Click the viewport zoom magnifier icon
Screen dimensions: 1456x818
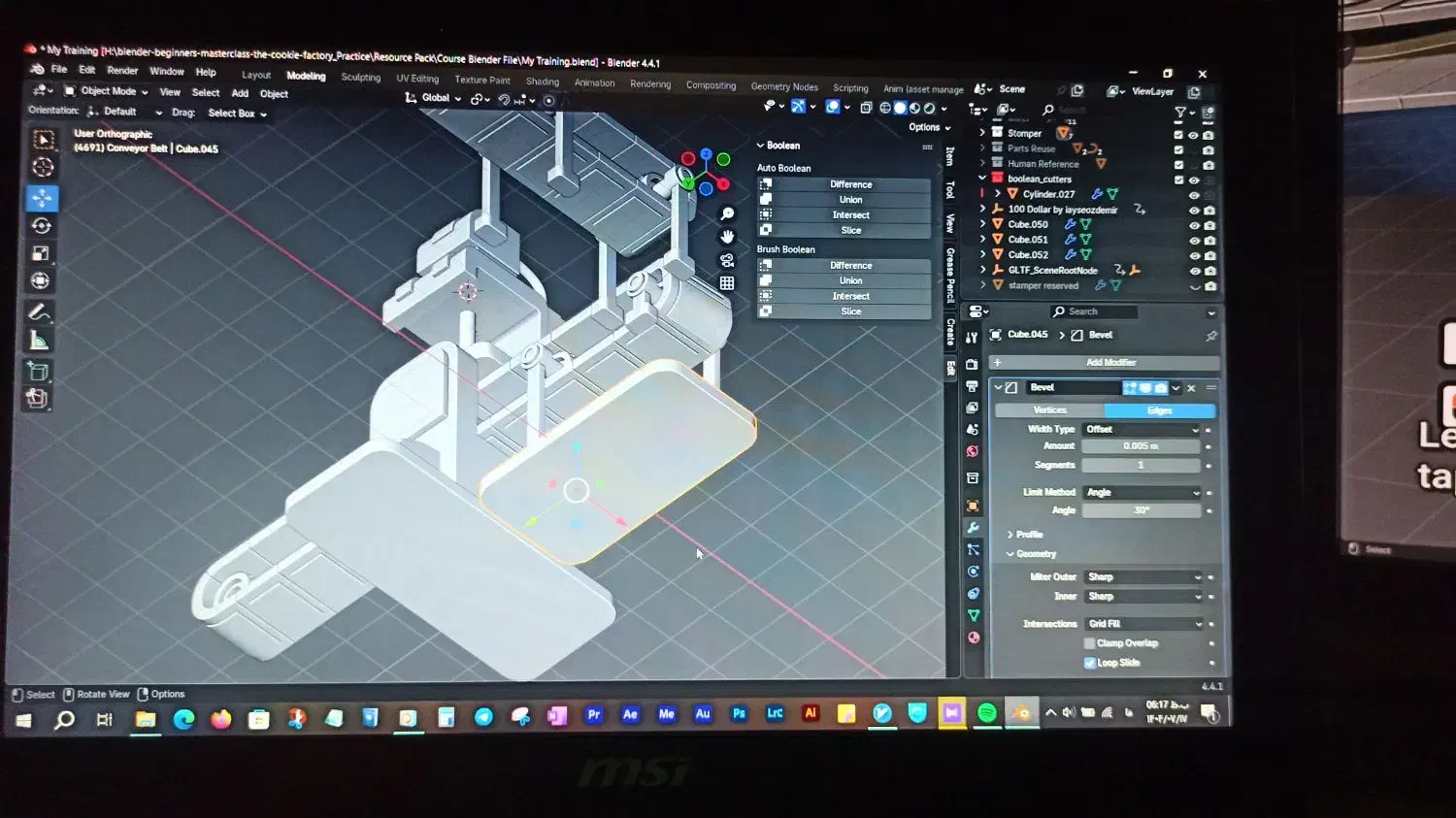click(727, 214)
